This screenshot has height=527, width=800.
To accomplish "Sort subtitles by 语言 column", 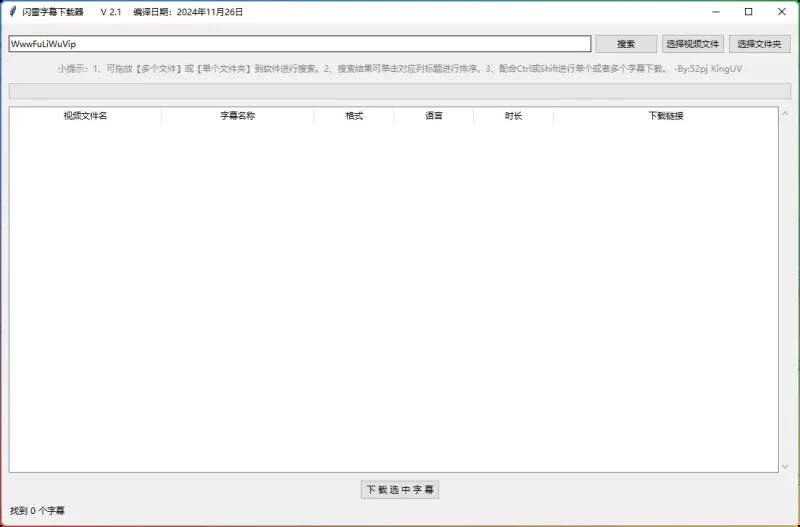I will point(434,116).
